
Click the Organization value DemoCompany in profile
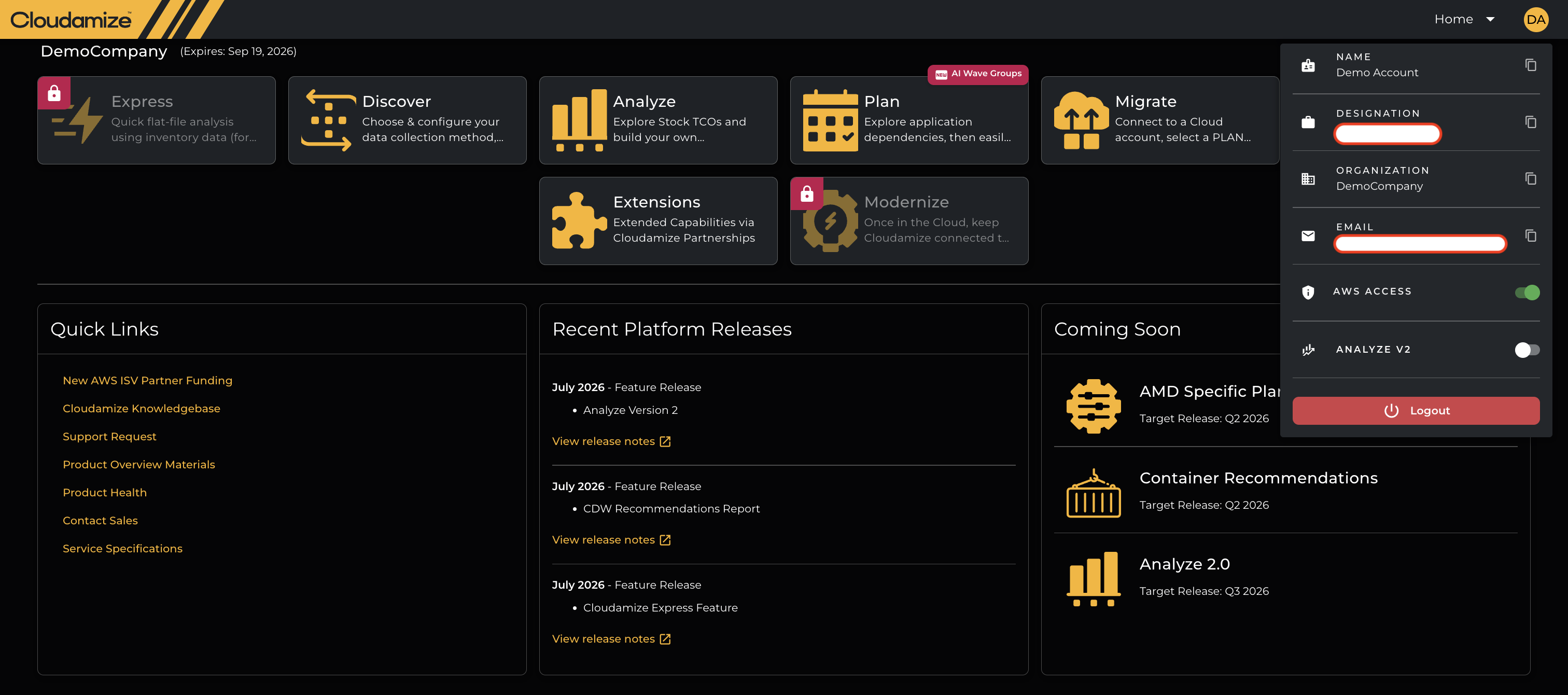pos(1379,186)
